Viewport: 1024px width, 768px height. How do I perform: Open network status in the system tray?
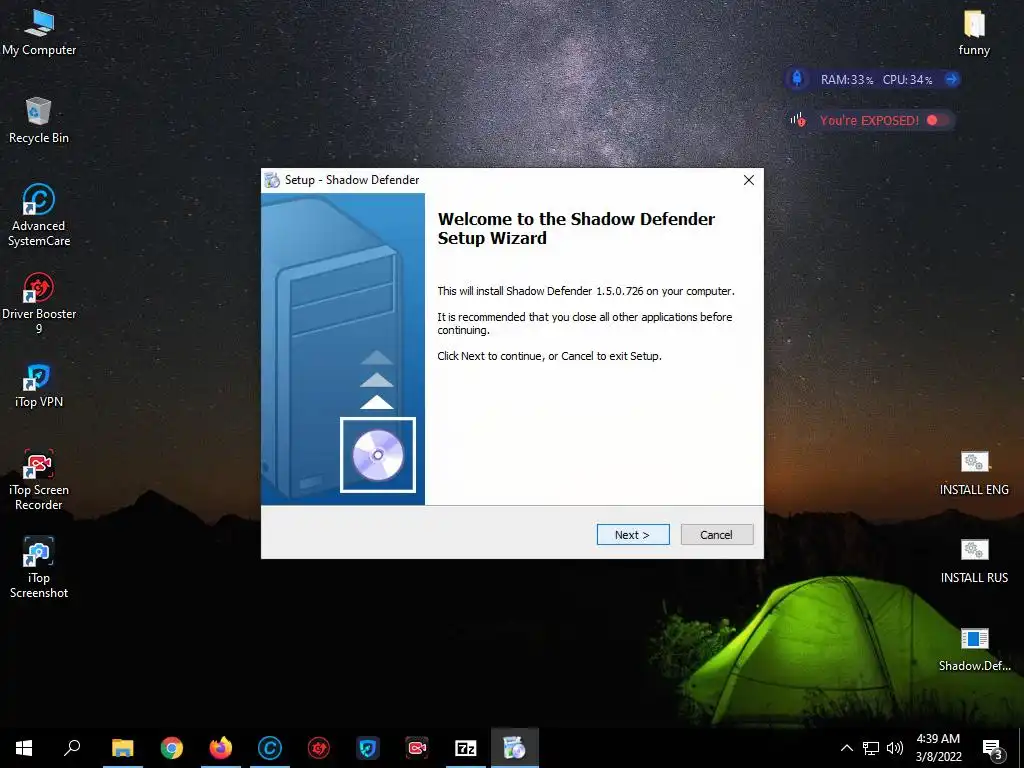tap(871, 748)
